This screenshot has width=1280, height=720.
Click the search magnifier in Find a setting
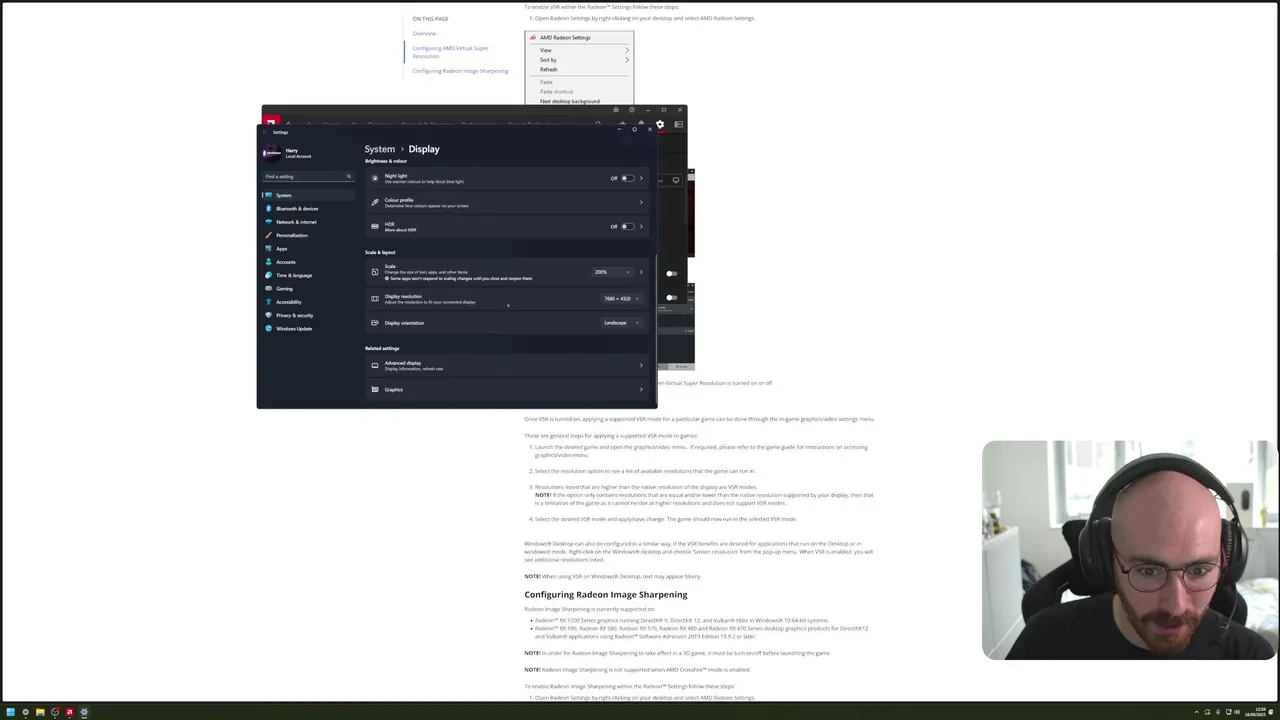[349, 176]
